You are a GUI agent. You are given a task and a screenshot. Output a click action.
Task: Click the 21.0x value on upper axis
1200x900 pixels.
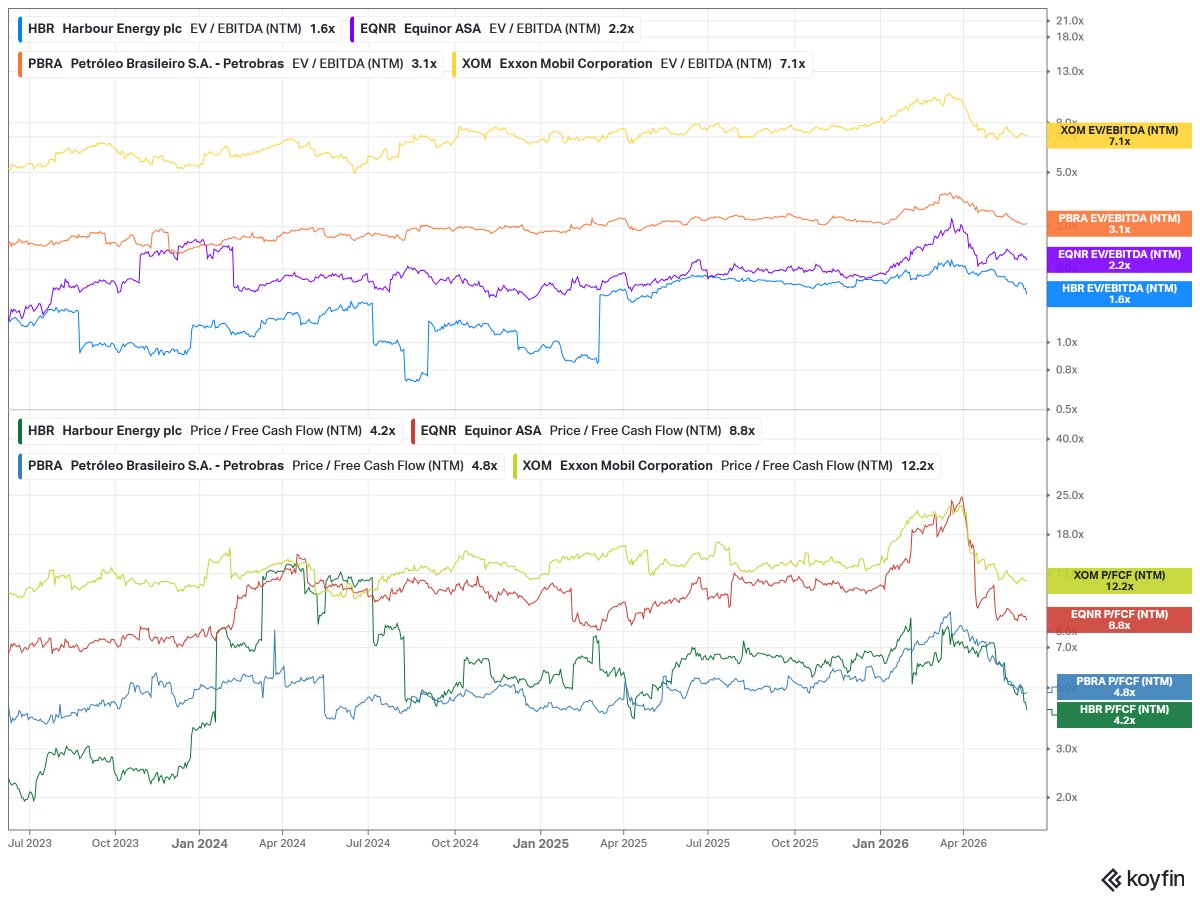coord(1070,20)
